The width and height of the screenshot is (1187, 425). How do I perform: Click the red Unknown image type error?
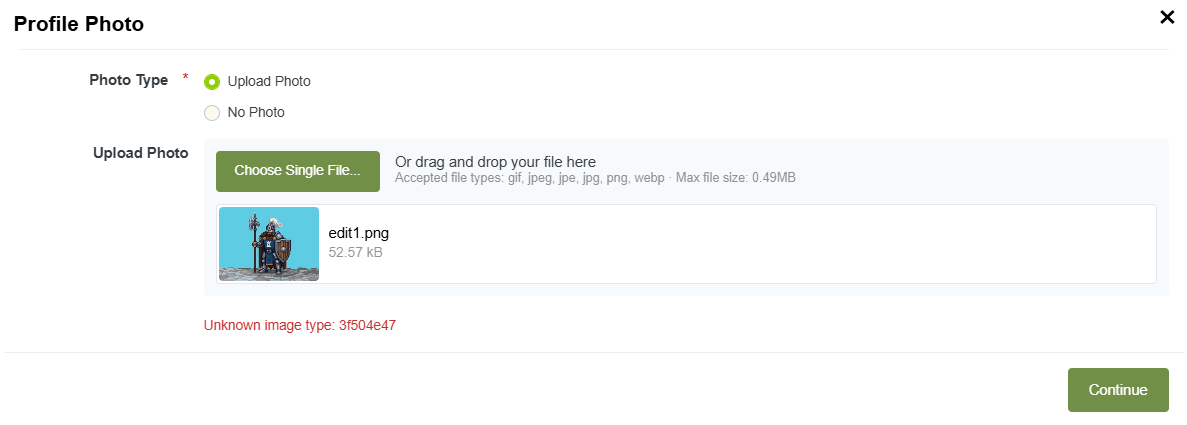pos(300,325)
